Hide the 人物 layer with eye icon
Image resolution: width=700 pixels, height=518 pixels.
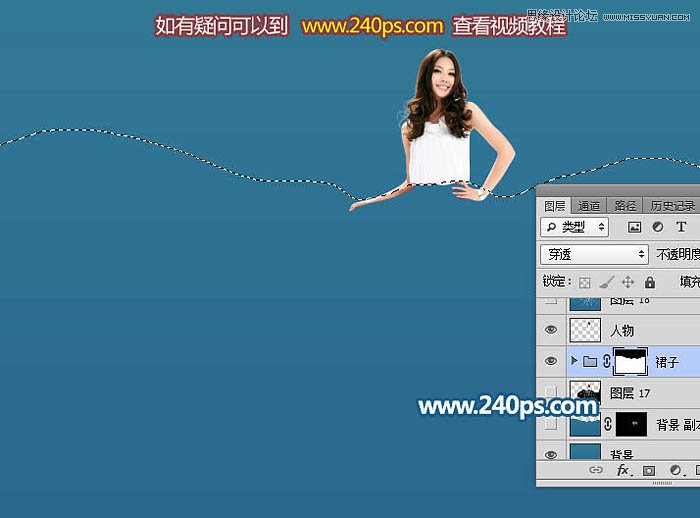(551, 330)
